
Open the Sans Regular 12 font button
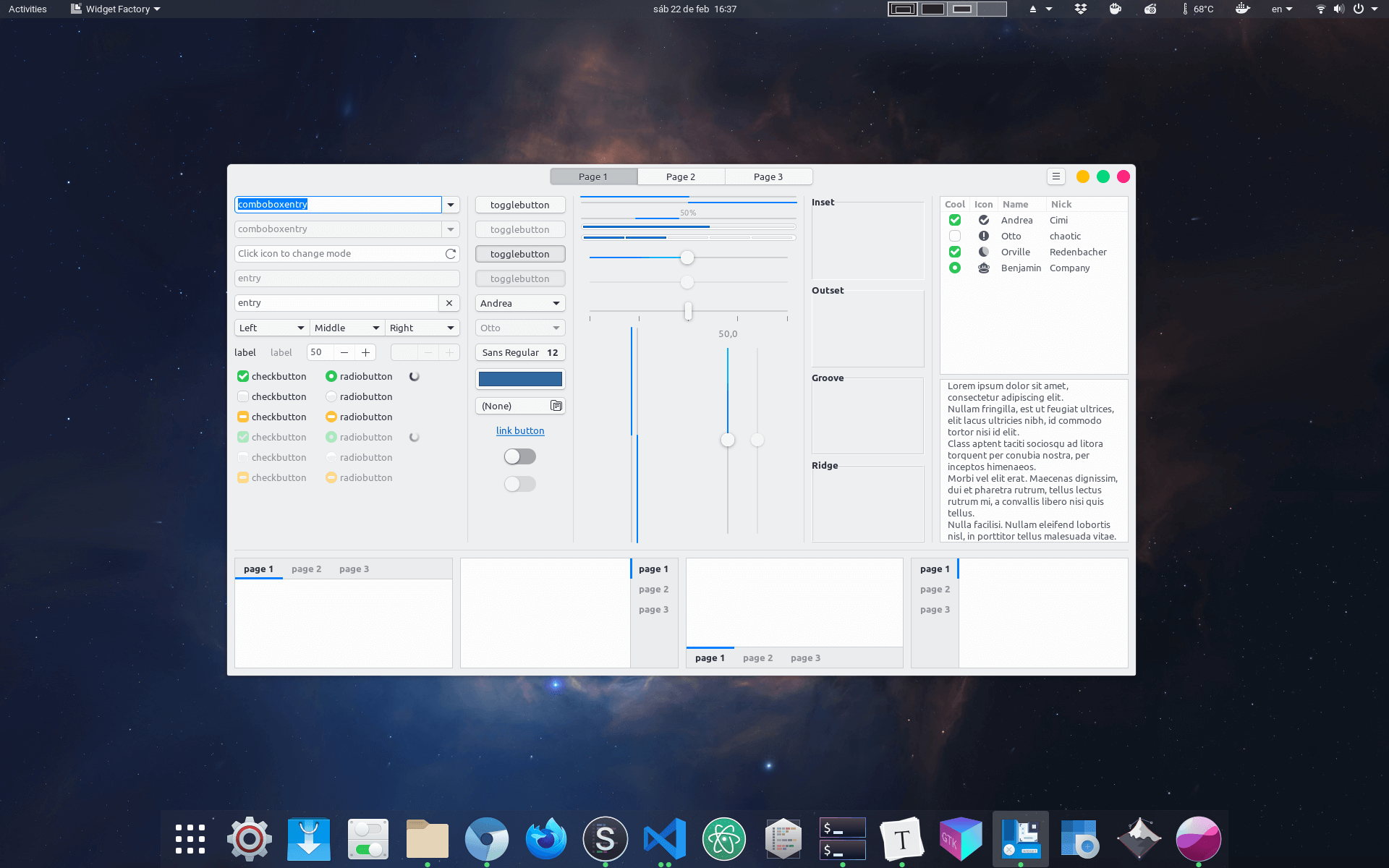pos(520,352)
